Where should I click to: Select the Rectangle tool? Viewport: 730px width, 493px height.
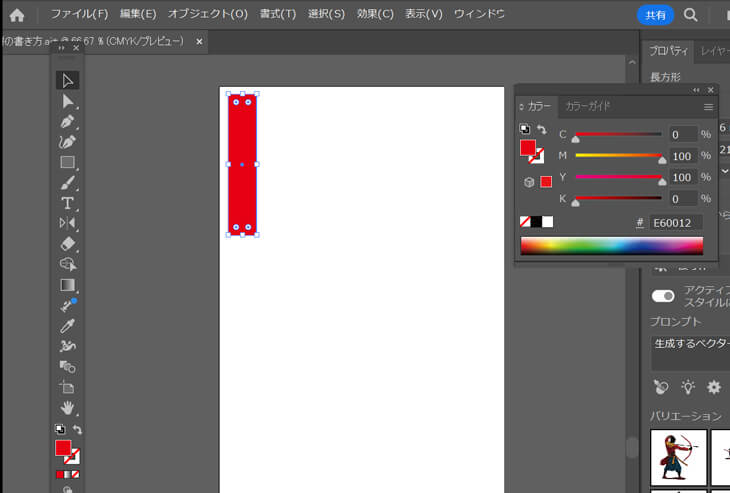tap(68, 162)
